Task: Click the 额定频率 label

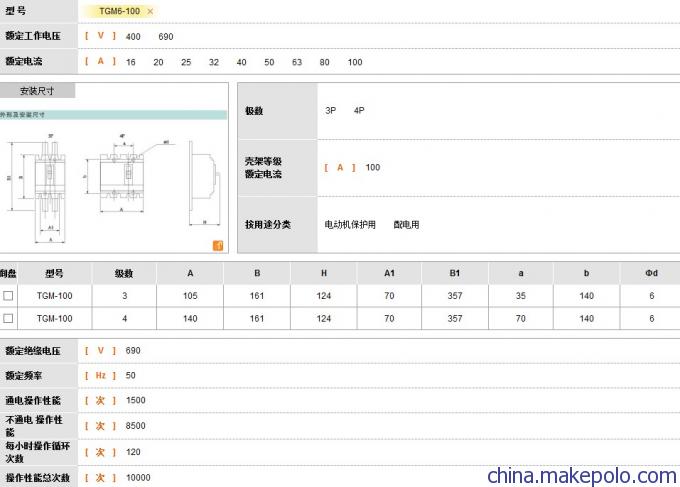Action: (x=23, y=376)
